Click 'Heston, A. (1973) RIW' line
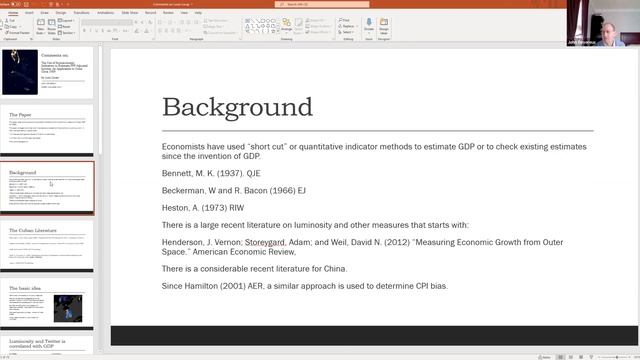The width and height of the screenshot is (640, 360). coord(203,208)
